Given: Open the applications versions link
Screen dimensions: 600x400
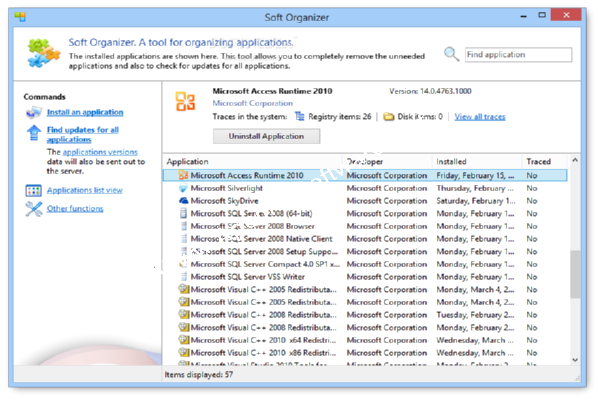Looking at the screenshot, I should coord(100,152).
